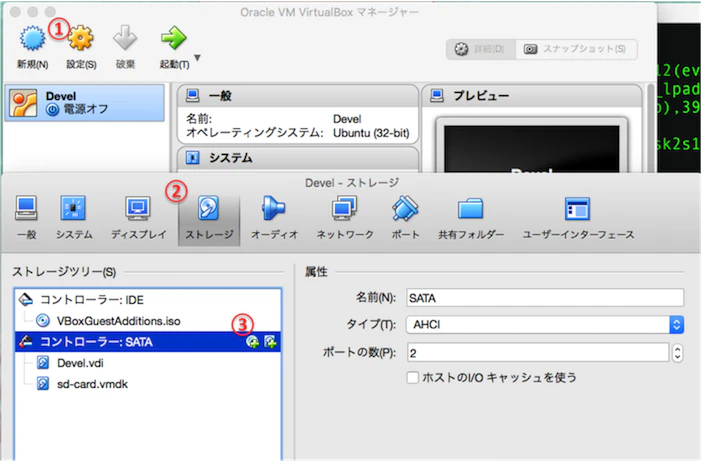Open the ポート settings tab
This screenshot has height=461, width=701.
coord(405,218)
